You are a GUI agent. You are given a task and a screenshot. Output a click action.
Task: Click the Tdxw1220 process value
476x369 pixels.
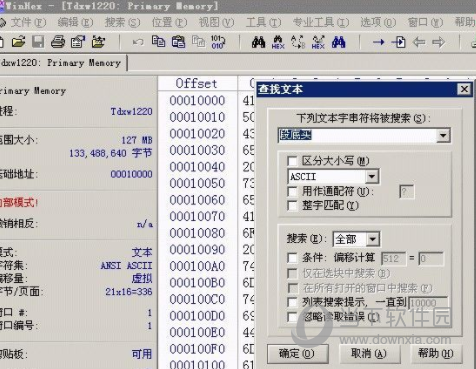(132, 112)
